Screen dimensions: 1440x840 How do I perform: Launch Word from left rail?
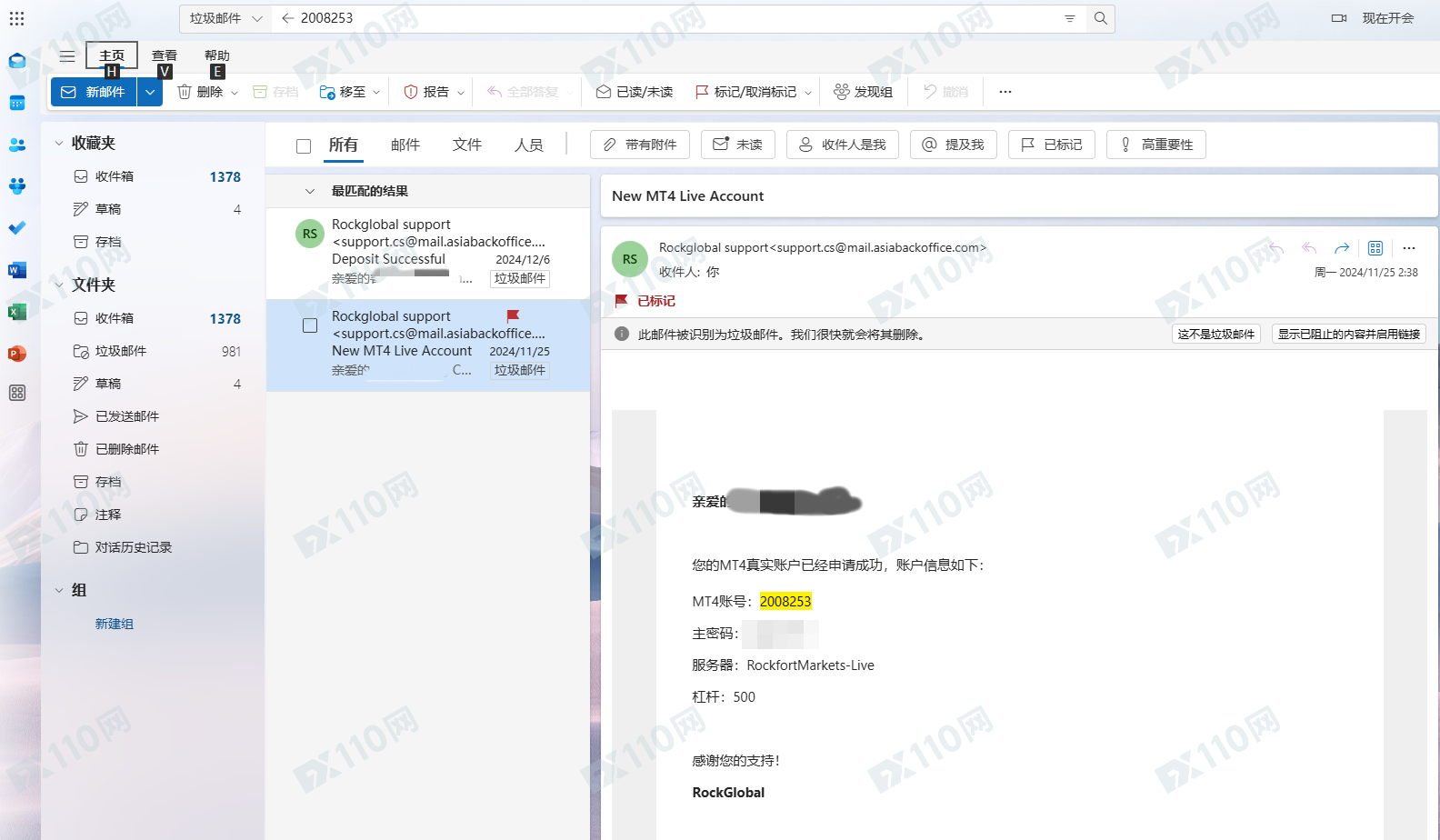pyautogui.click(x=16, y=270)
